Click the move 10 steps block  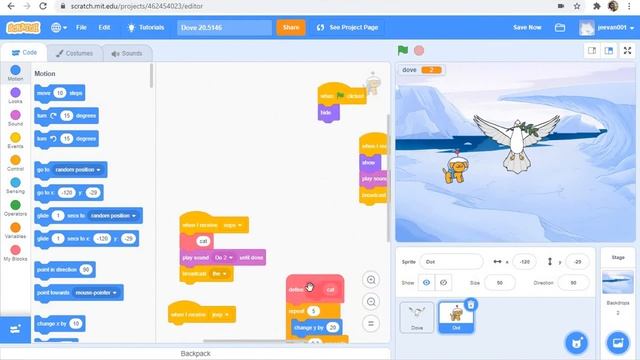tap(60, 93)
